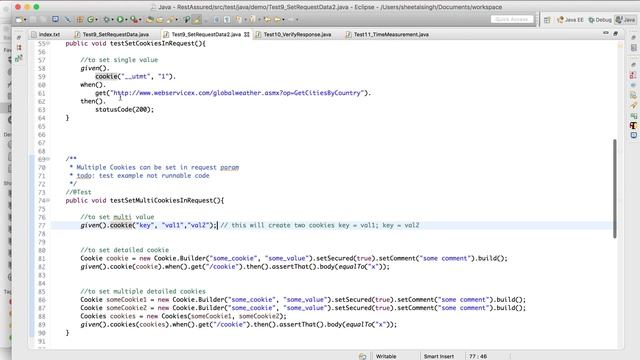This screenshot has height=360, width=640.
Task: Expand the Debug launch dropdown arrow
Action: (112, 20)
